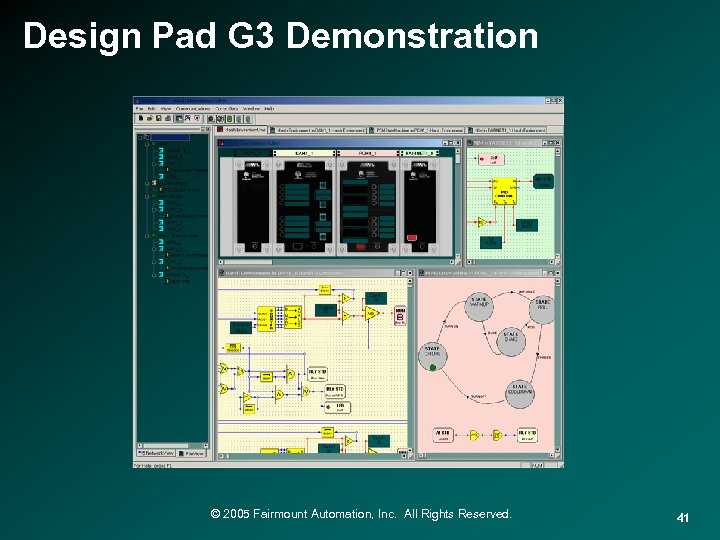Select the large yellow PID block in FAIRNET window
This screenshot has height=540, width=720.
point(504,191)
